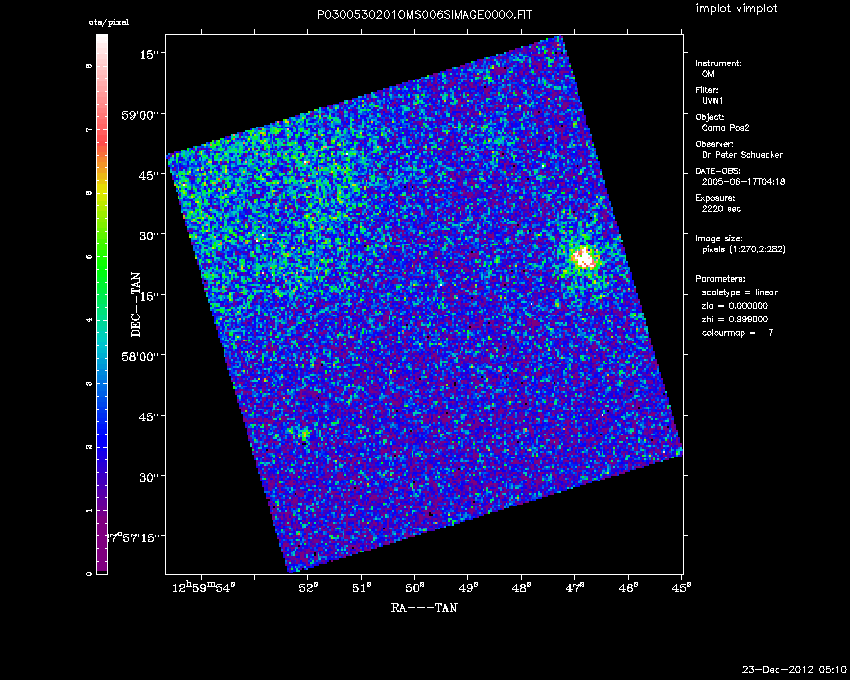Click the DATE-OBS timestamp value
850x680 pixels.
pos(742,182)
